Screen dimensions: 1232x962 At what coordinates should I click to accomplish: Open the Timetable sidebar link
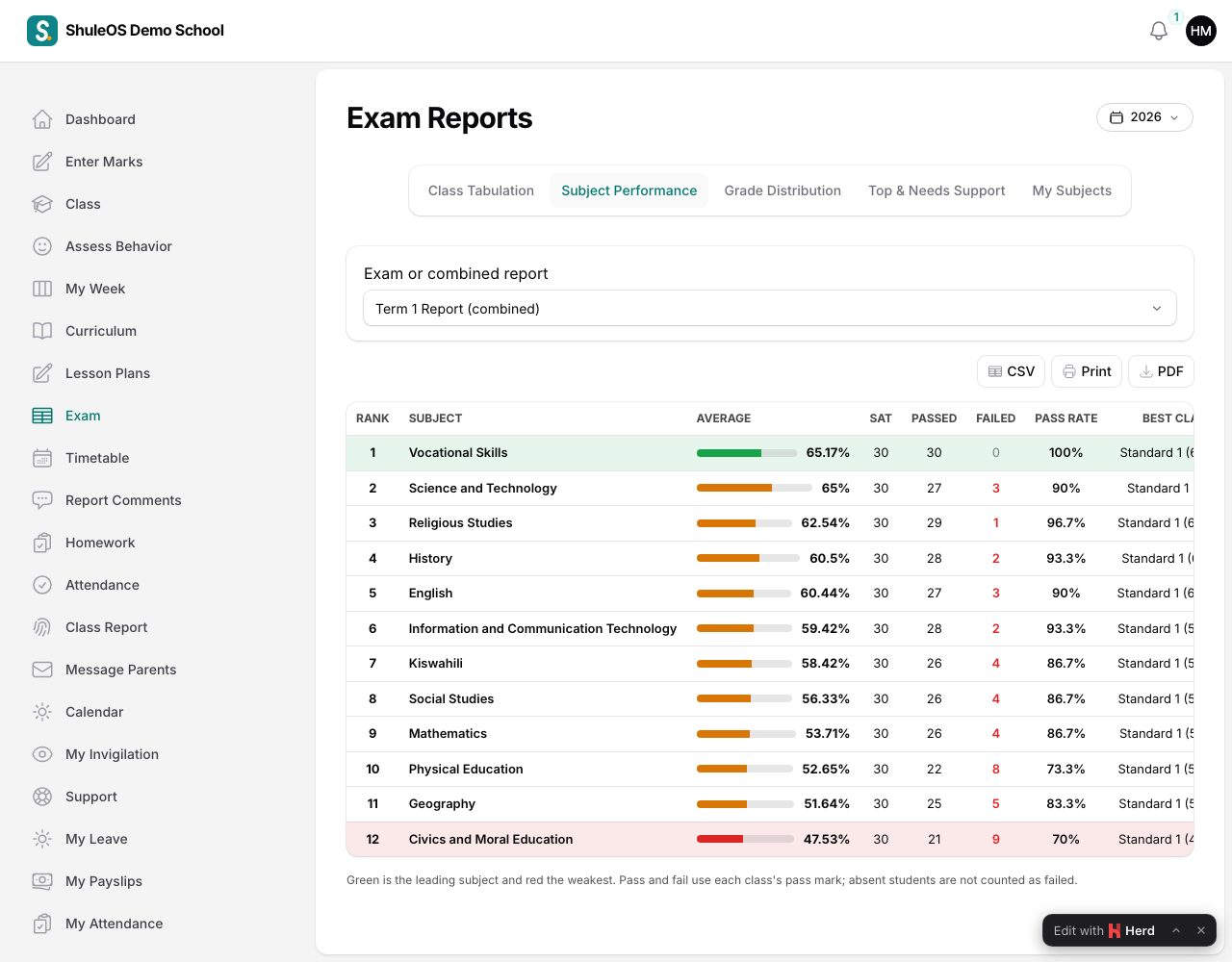tap(97, 458)
